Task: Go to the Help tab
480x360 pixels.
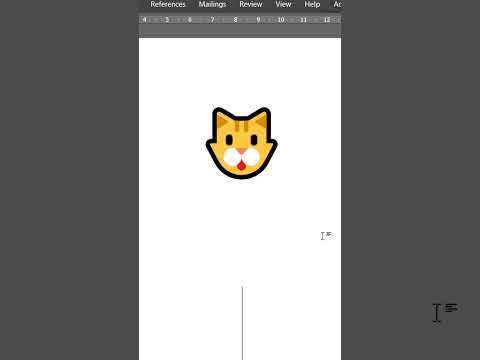Action: (312, 4)
